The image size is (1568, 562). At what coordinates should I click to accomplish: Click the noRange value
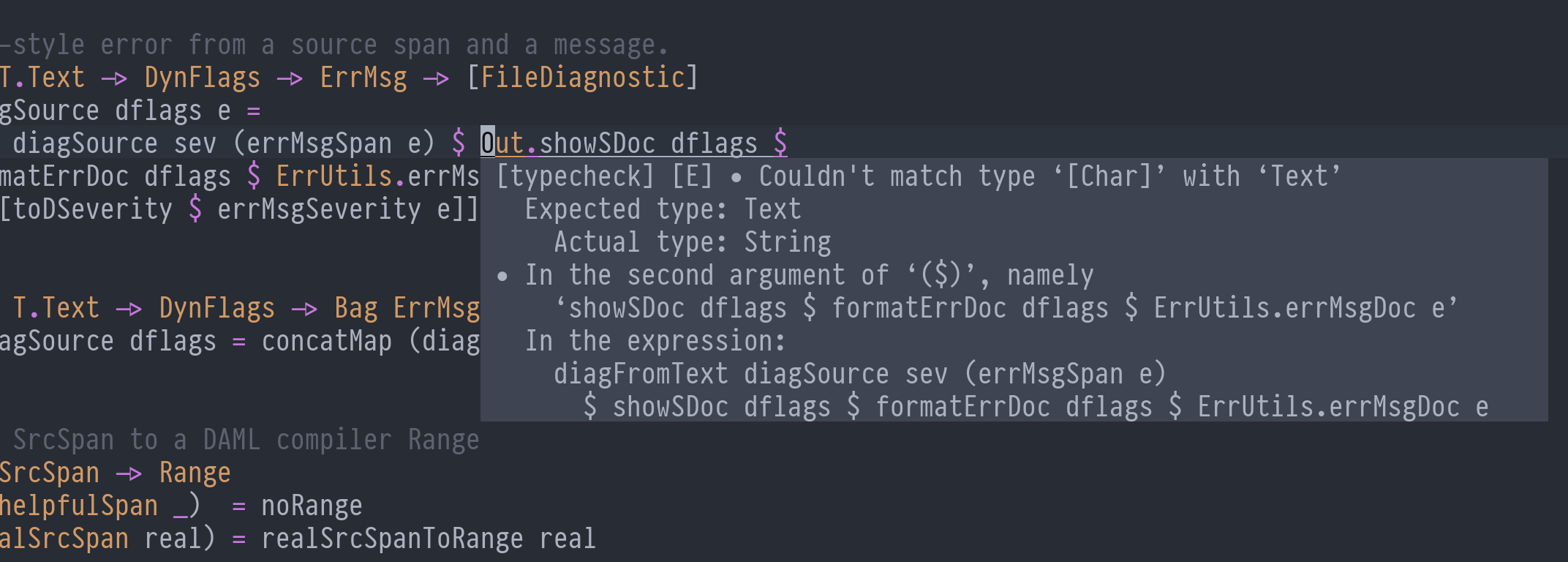312,506
